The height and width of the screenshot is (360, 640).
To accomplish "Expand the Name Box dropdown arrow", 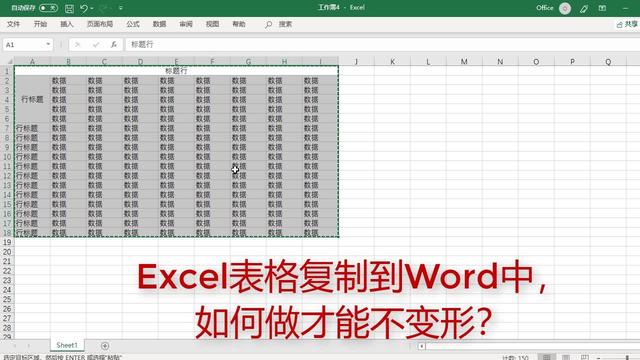I will pyautogui.click(x=48, y=44).
